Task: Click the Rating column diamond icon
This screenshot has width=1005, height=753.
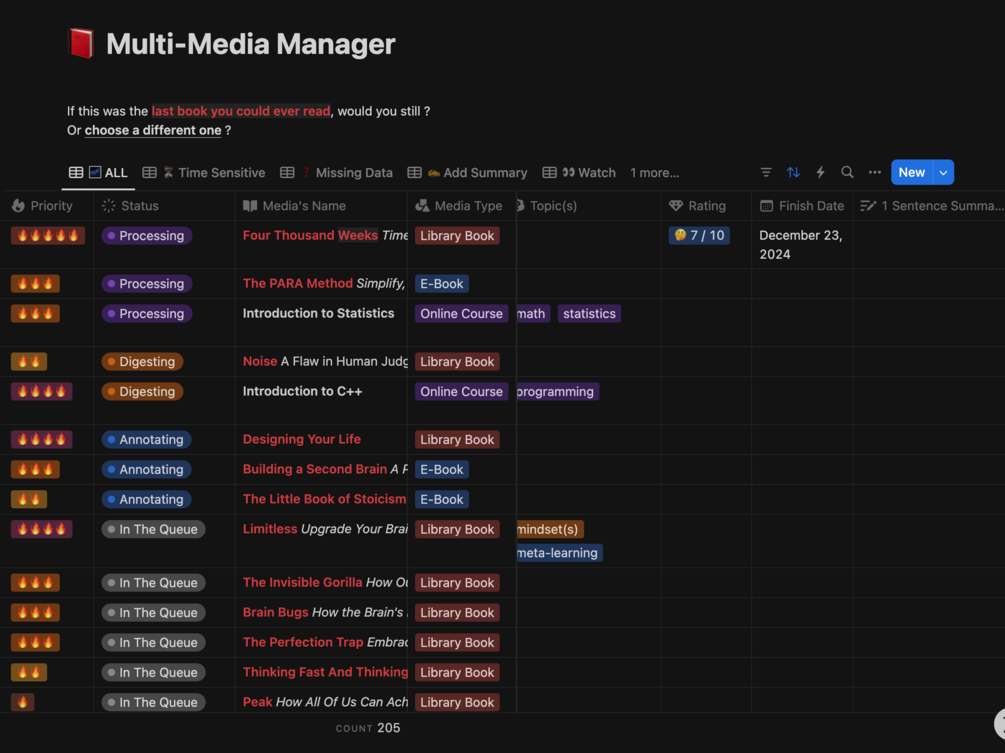Action: (x=676, y=206)
